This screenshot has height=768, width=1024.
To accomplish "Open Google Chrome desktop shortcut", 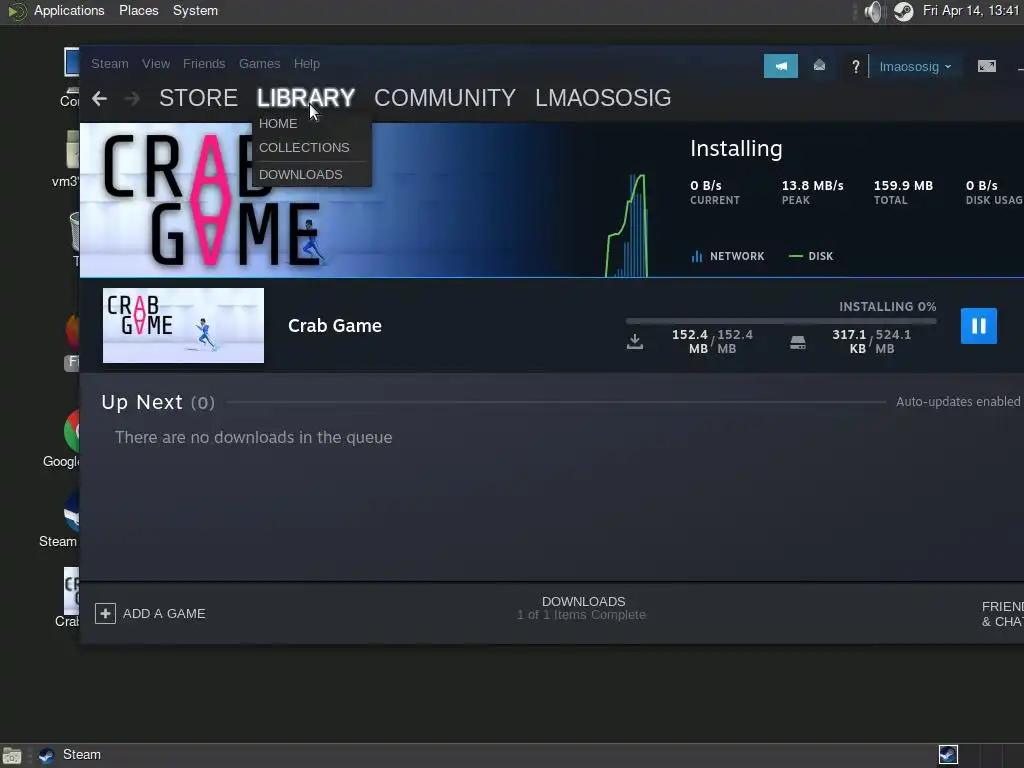I will (x=71, y=431).
